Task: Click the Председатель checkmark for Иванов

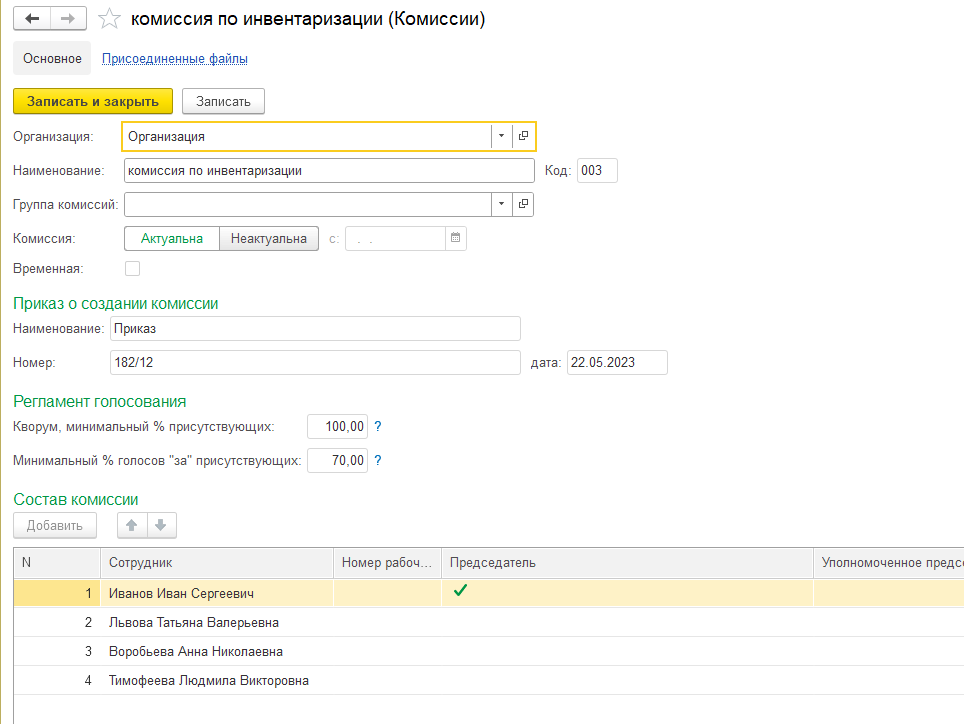Action: pos(460,591)
